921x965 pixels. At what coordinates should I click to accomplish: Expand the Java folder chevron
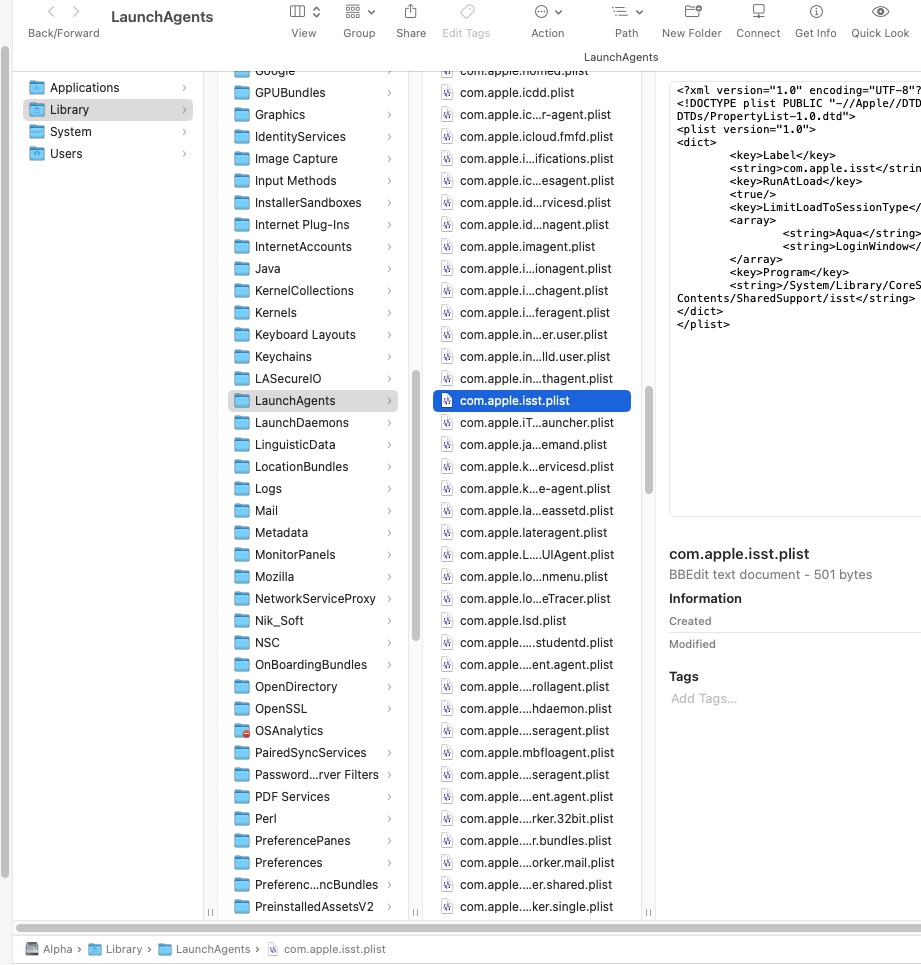pos(389,269)
